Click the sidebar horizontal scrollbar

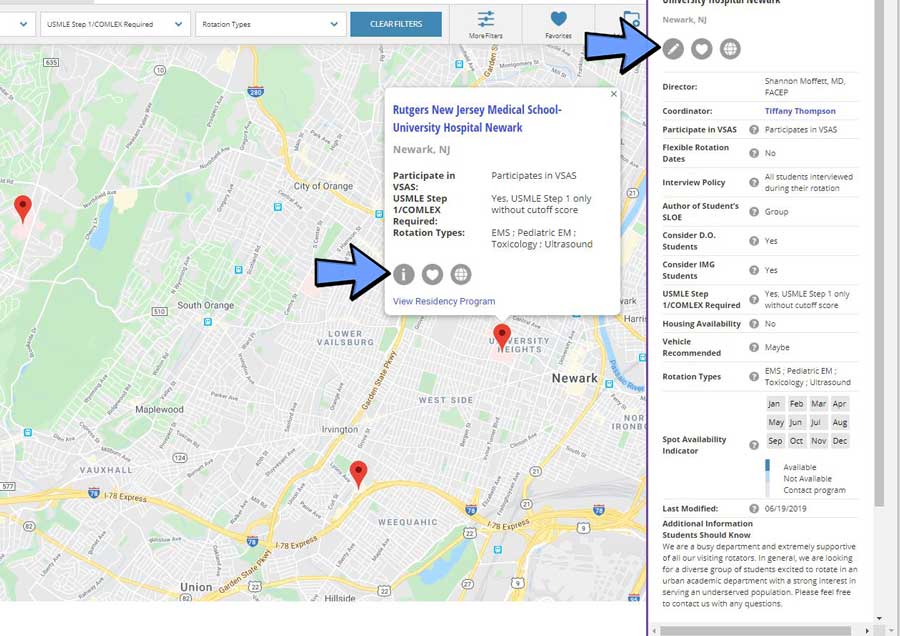pos(755,631)
